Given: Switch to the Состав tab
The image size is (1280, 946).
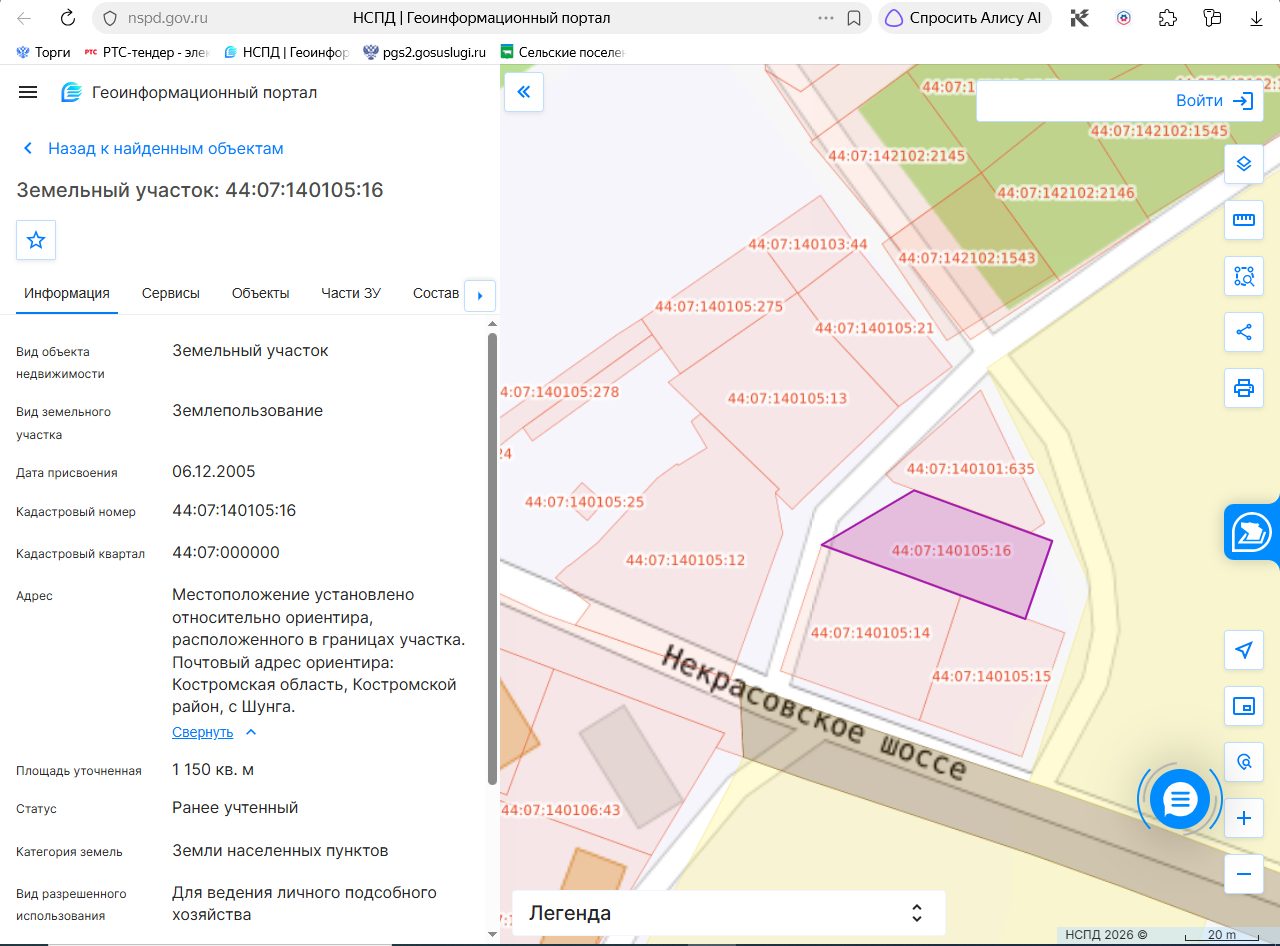Looking at the screenshot, I should [436, 293].
